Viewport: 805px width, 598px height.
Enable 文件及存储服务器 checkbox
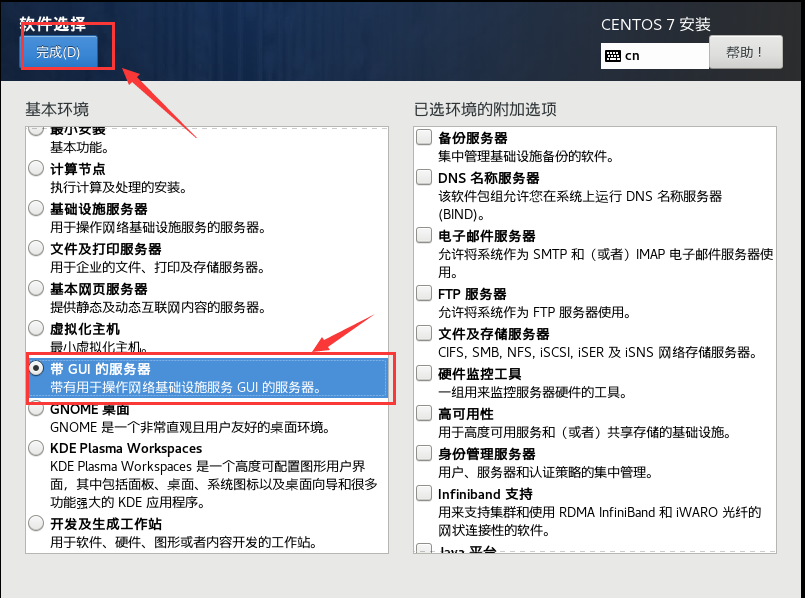424,333
